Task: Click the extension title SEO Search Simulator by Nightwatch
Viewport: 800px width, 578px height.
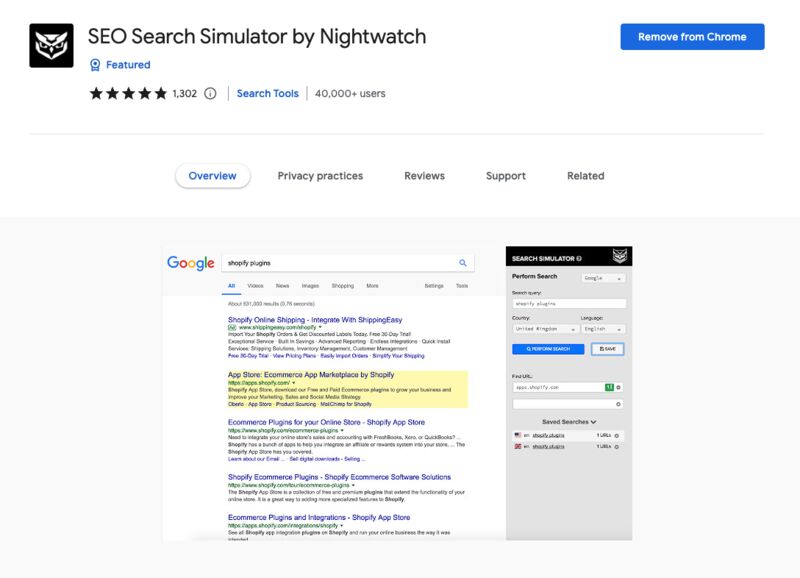Action: point(257,37)
